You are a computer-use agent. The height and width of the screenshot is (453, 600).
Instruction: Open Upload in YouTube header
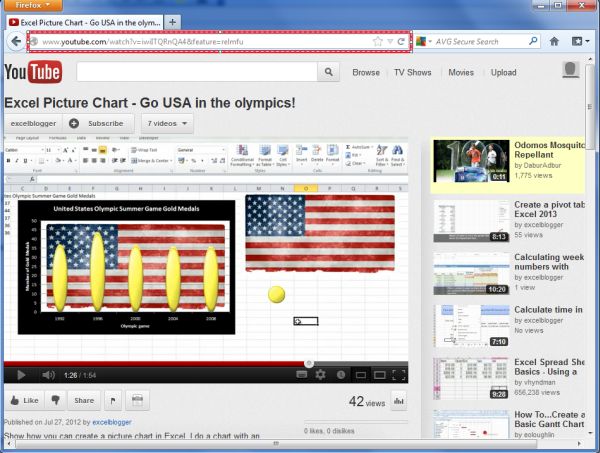(x=503, y=72)
